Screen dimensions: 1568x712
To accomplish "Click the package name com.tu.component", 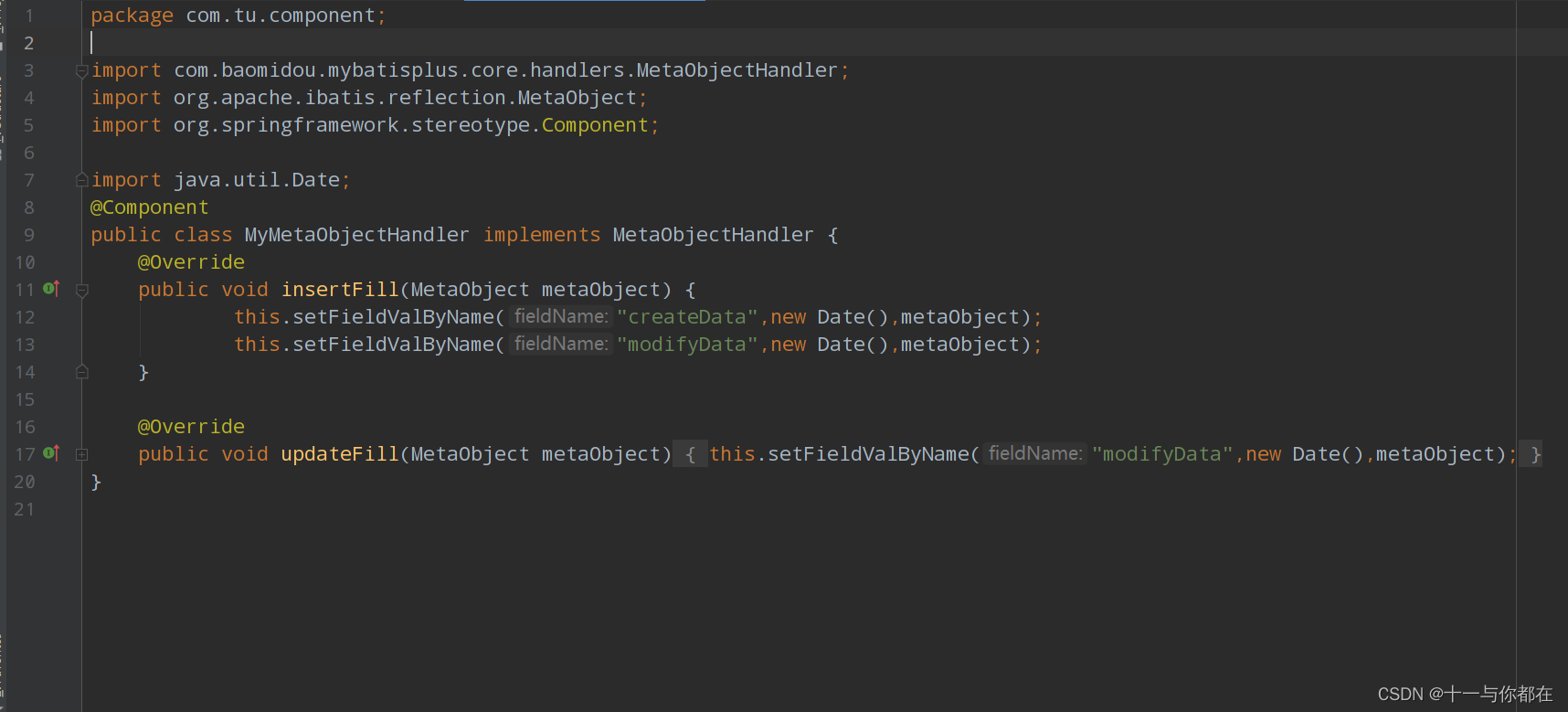I will tap(281, 16).
